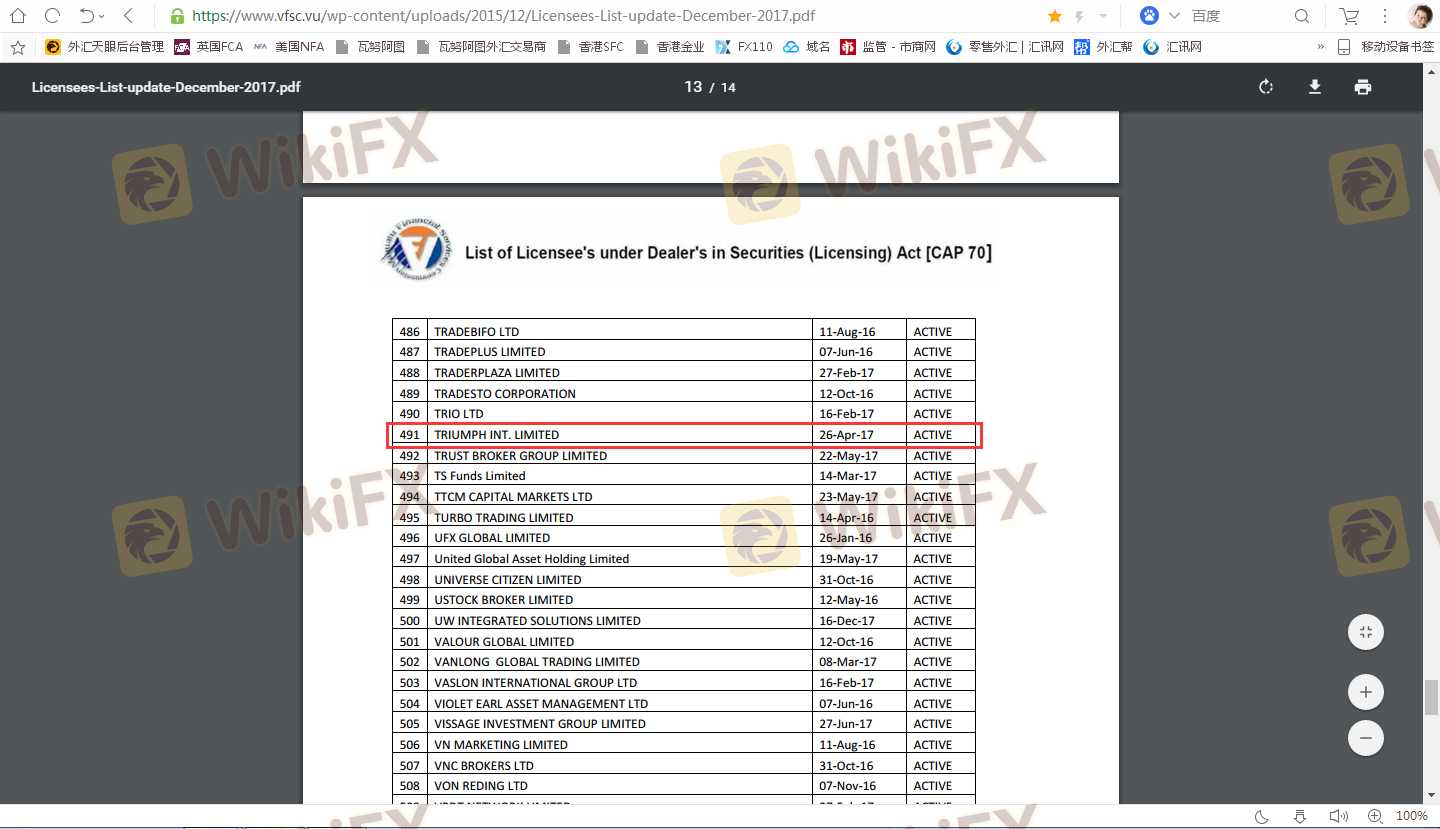Print the licensees list PDF
The image size is (1440, 829).
(x=1362, y=87)
